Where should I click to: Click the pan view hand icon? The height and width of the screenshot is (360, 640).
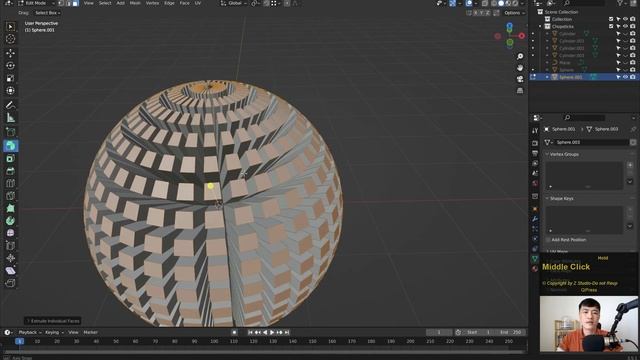tap(520, 68)
